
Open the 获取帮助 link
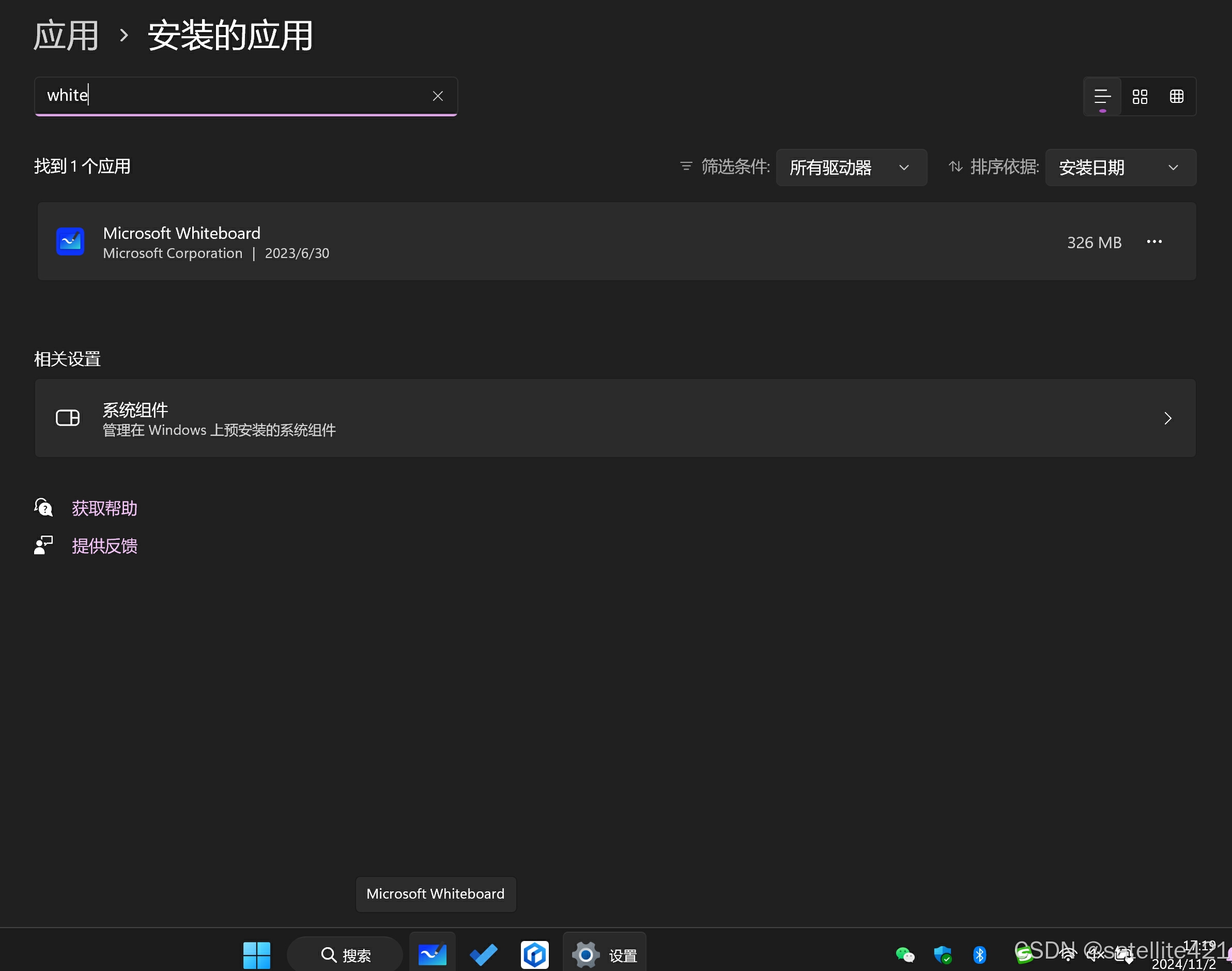coord(104,508)
